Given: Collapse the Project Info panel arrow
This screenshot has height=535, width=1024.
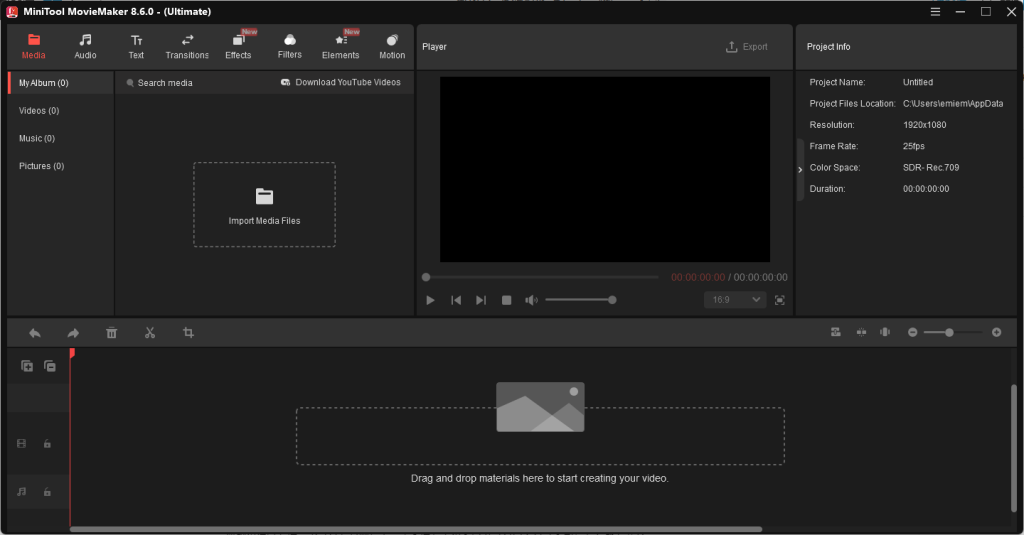Looking at the screenshot, I should pyautogui.click(x=800, y=170).
